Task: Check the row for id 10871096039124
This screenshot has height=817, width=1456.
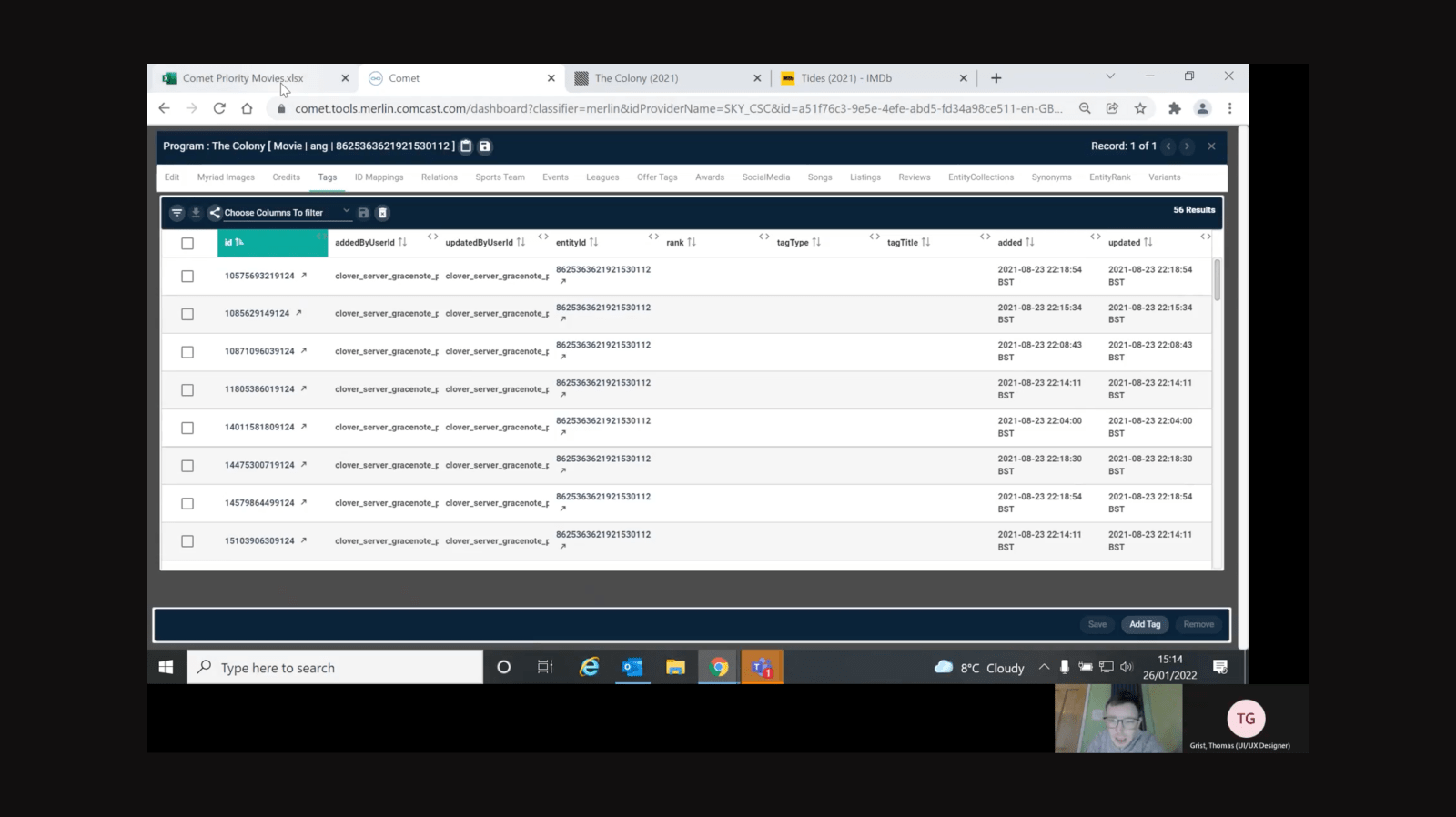Action: pos(187,352)
